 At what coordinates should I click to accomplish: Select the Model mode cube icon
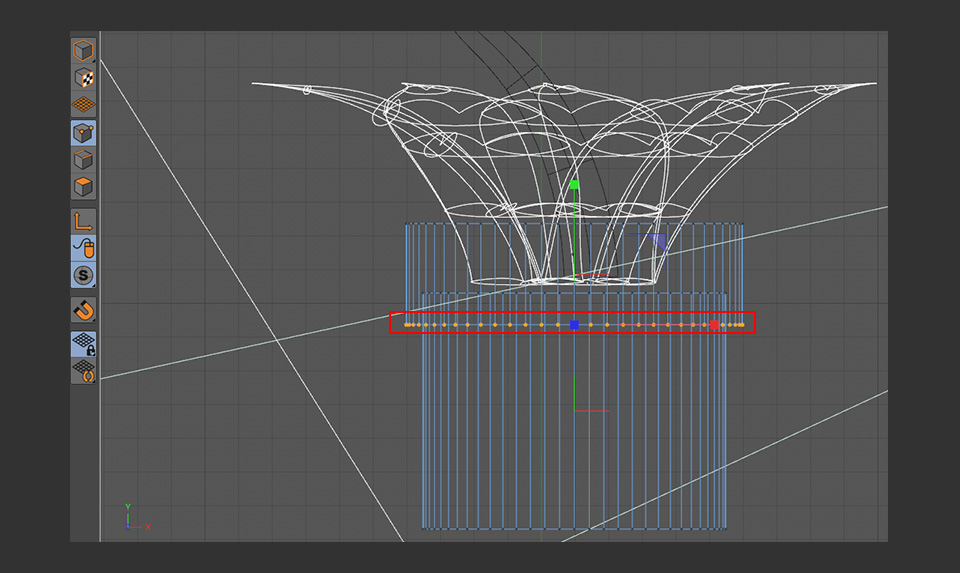[83, 50]
